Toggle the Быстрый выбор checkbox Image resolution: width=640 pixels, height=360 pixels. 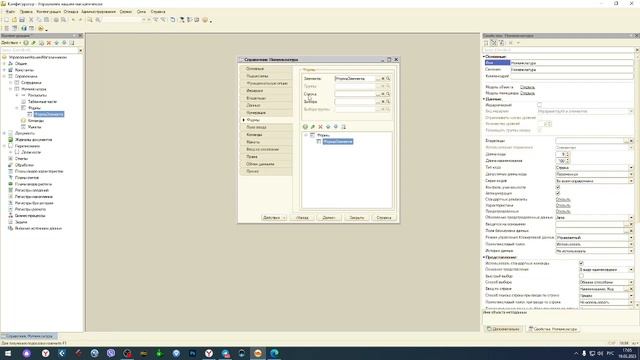coord(582,276)
